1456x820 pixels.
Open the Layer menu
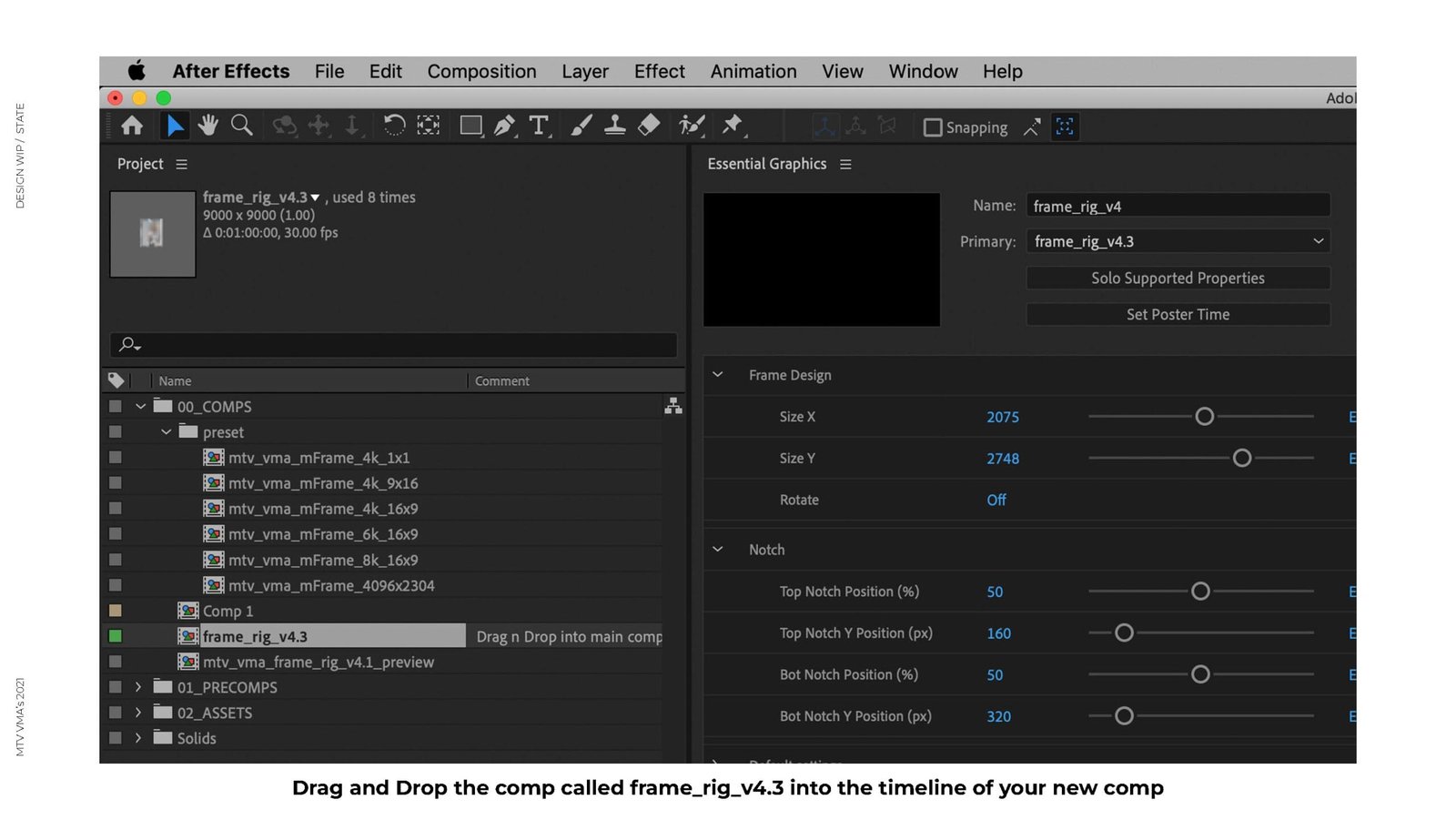point(585,71)
